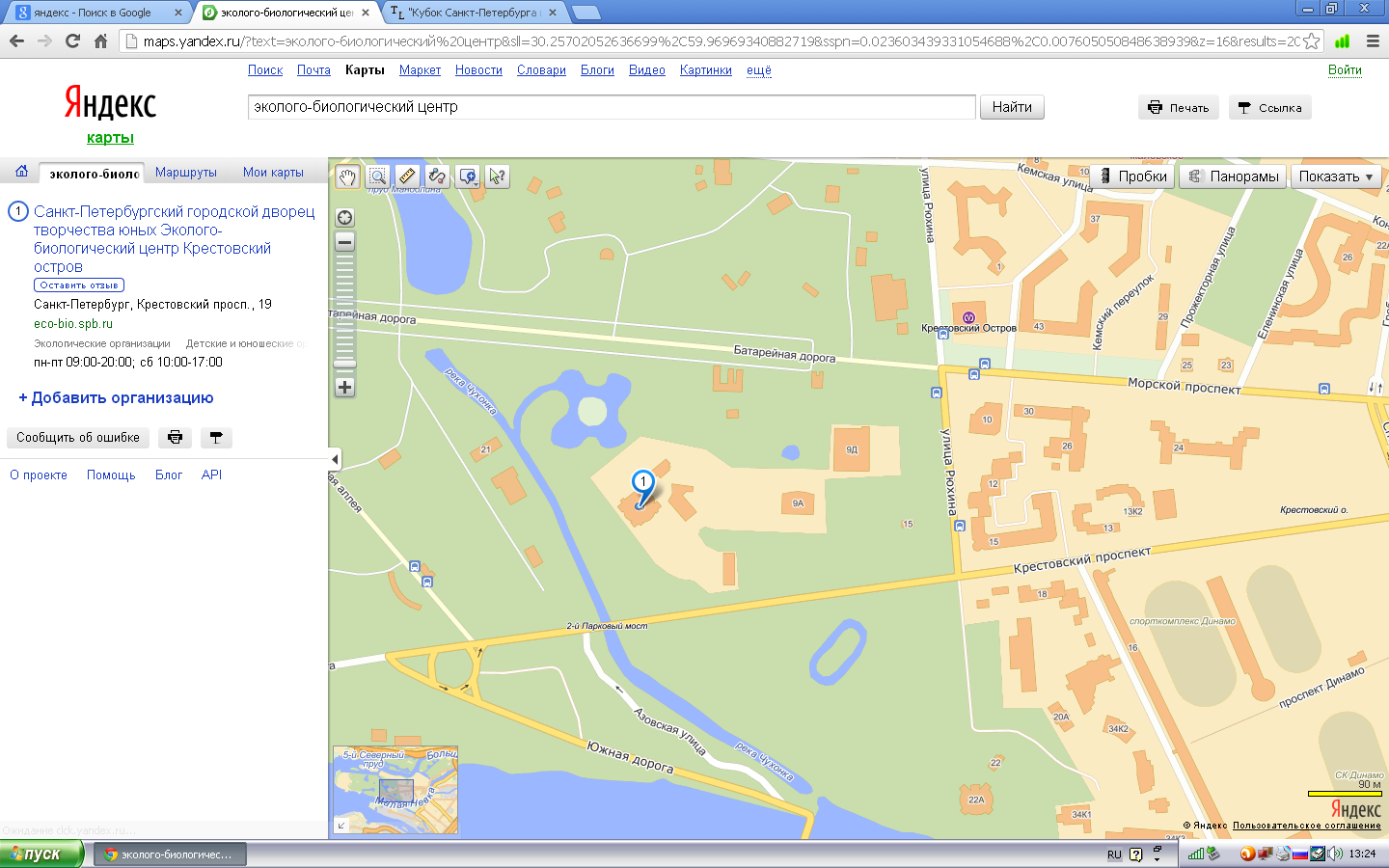The image size is (1389, 868).
Task: Collapse the sidebar with the arrow handle
Action: [x=334, y=459]
